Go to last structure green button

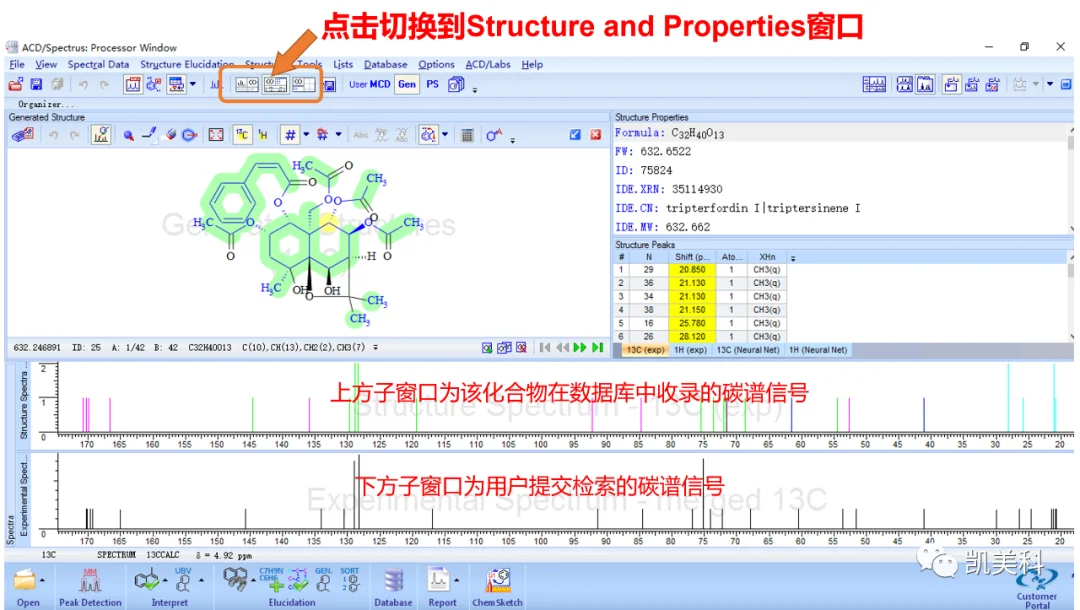pos(597,348)
